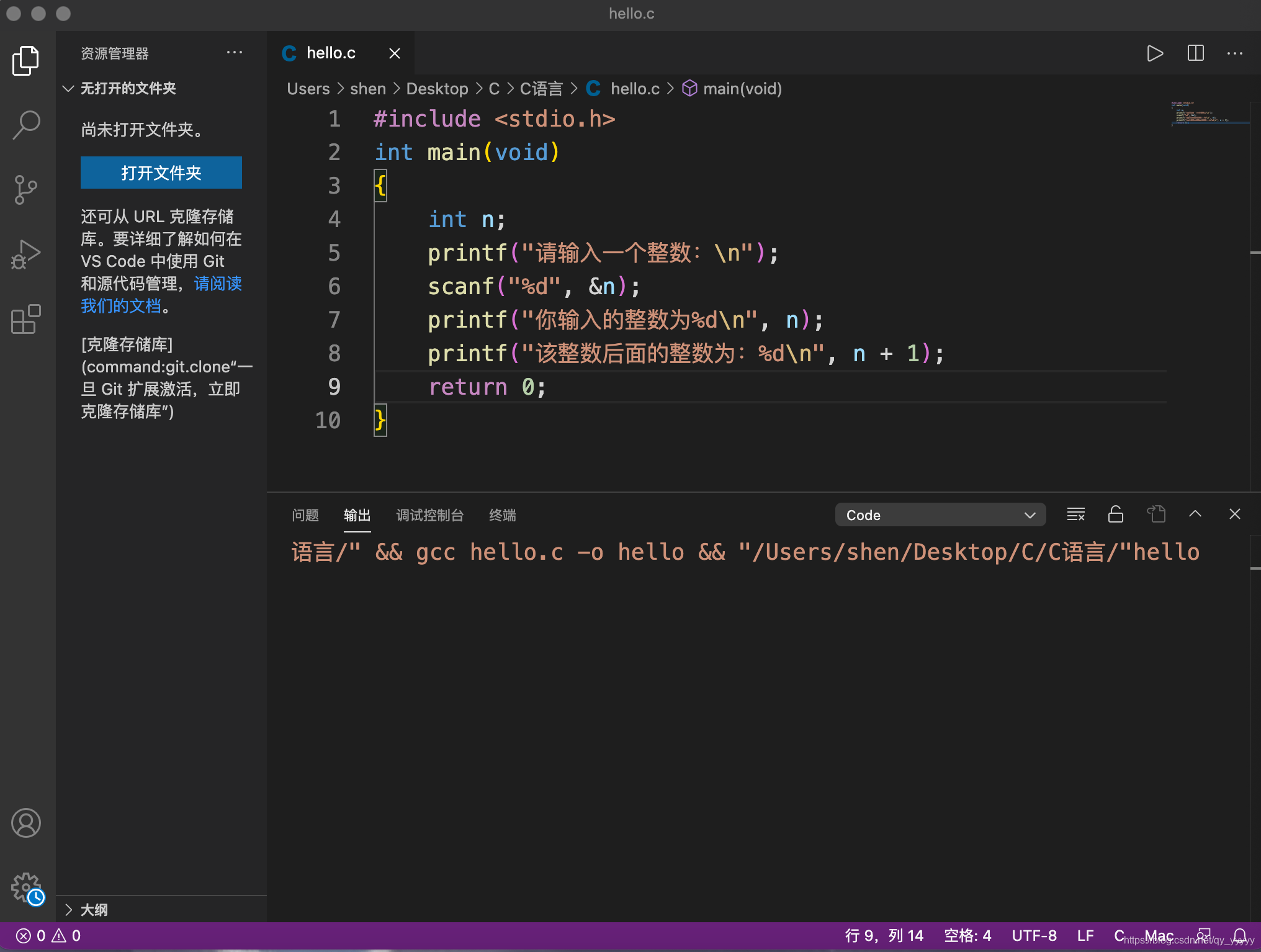This screenshot has height=952, width=1261.
Task: Split the editor to the right
Action: 1195,53
